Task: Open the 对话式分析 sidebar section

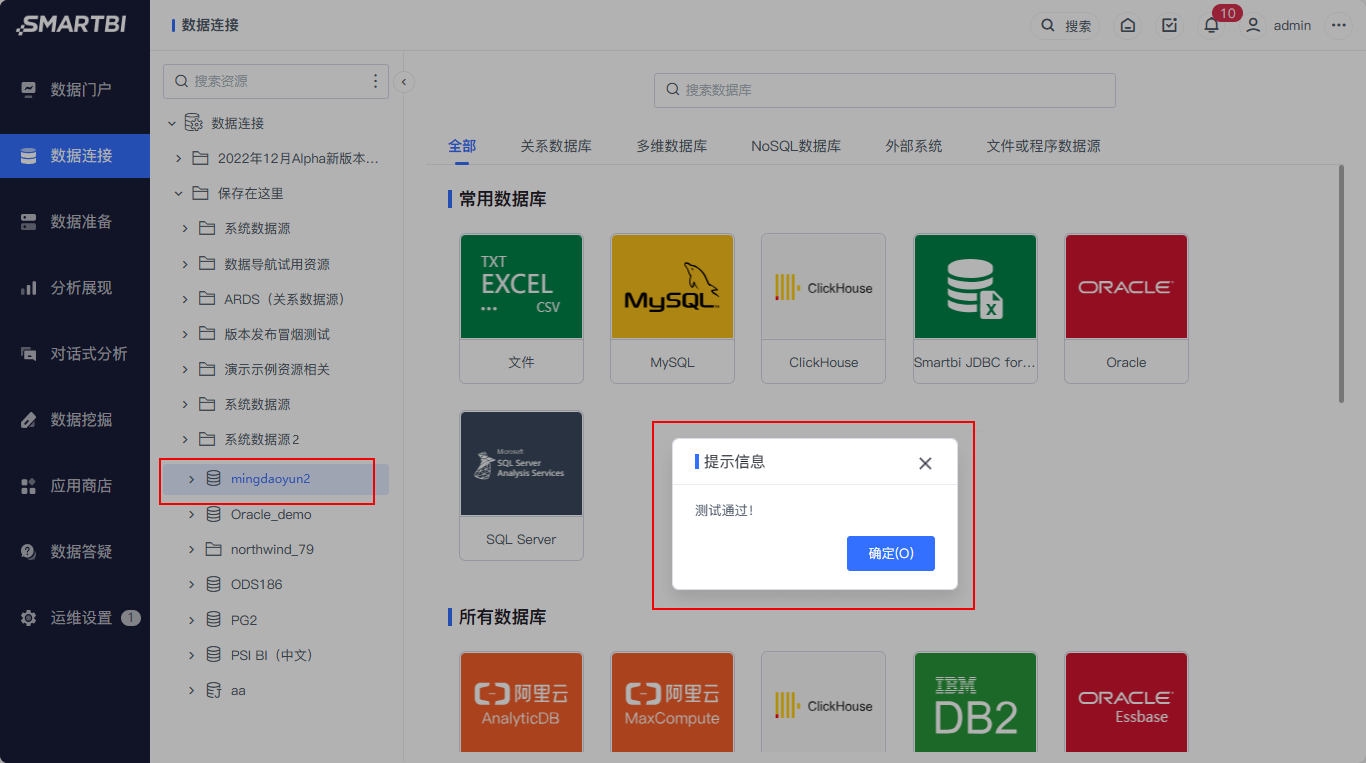Action: click(x=75, y=353)
